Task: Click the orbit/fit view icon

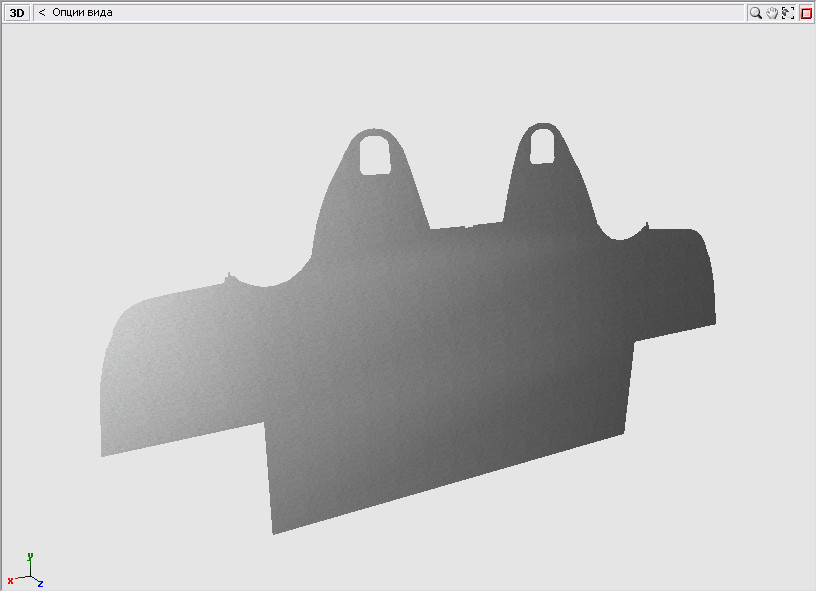Action: [x=788, y=13]
